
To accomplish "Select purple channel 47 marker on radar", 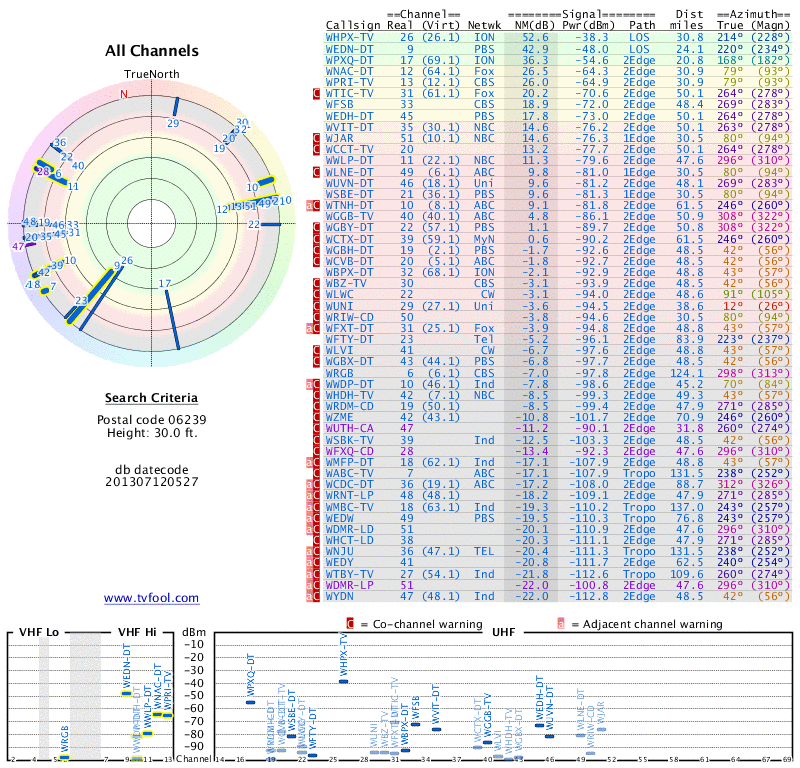I will [18, 245].
